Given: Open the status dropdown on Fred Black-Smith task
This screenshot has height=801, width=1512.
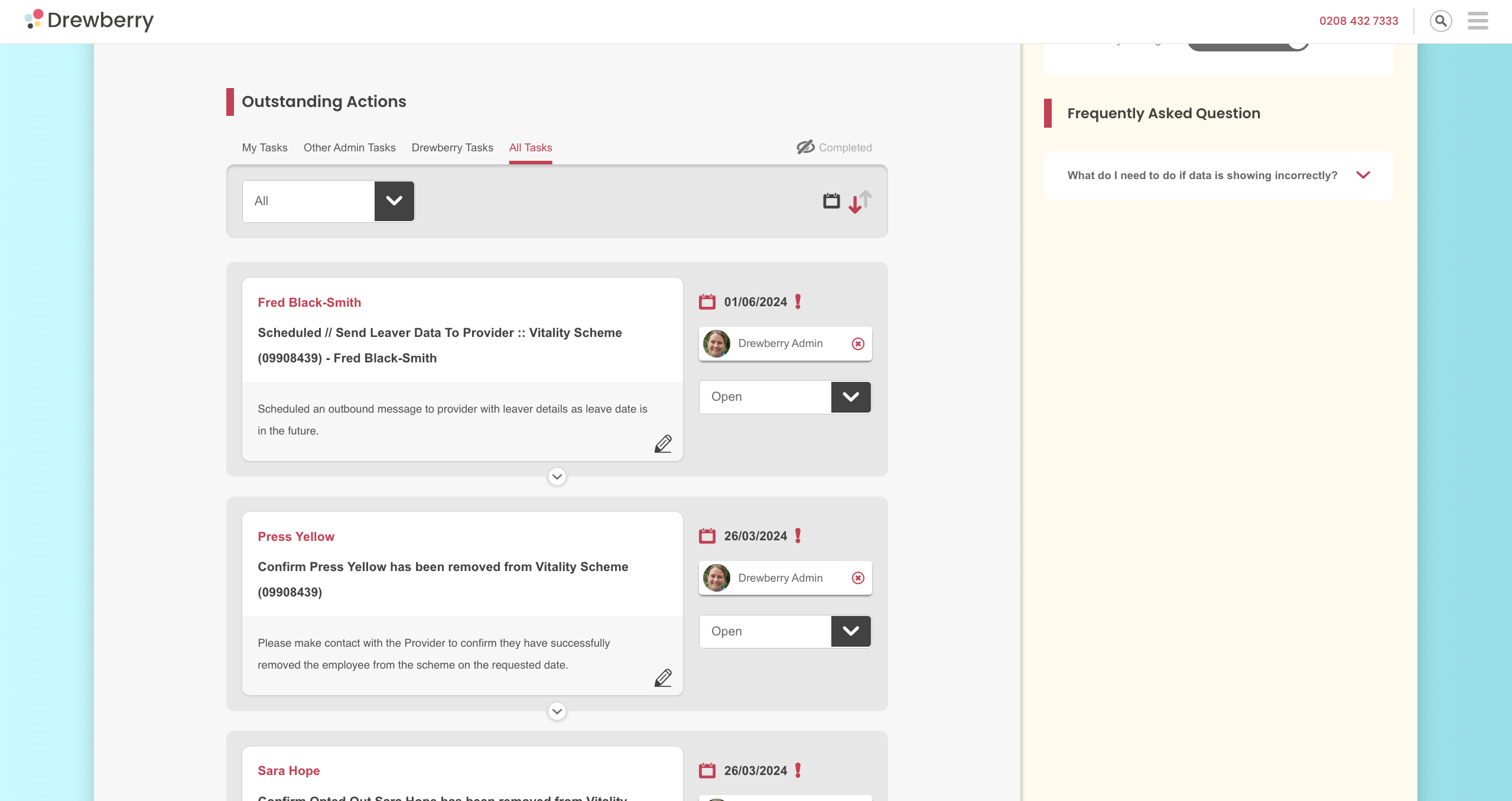Looking at the screenshot, I should tap(785, 397).
